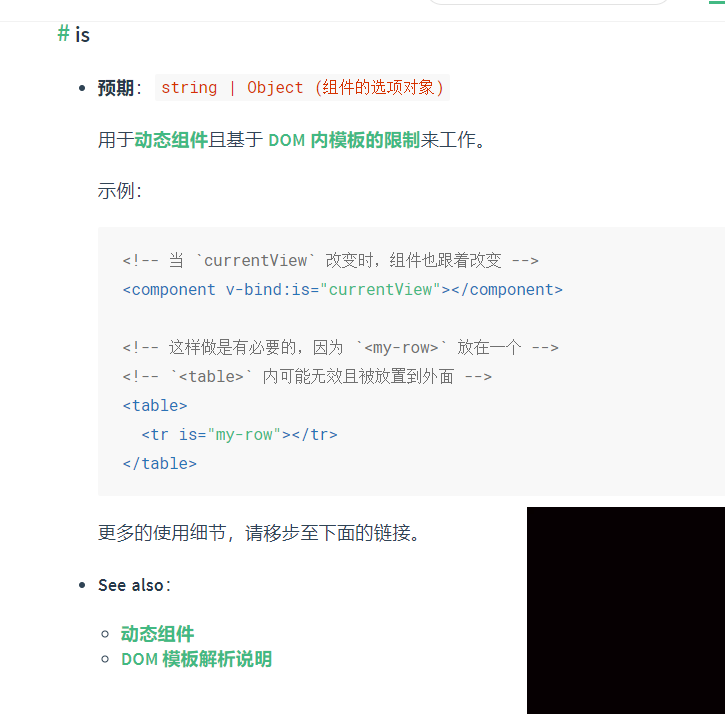This screenshot has height=714, width=725.
Task: Open the 动态组件 link in the description sentence
Action: (x=171, y=140)
